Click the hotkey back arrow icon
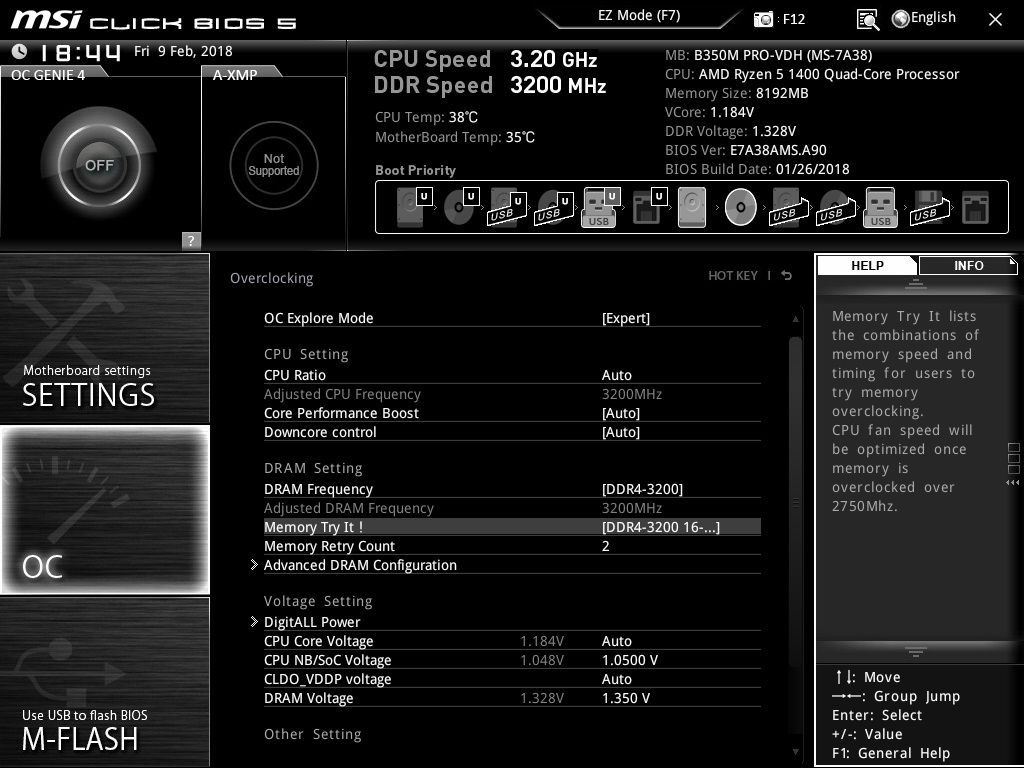This screenshot has height=768, width=1024. 787,276
